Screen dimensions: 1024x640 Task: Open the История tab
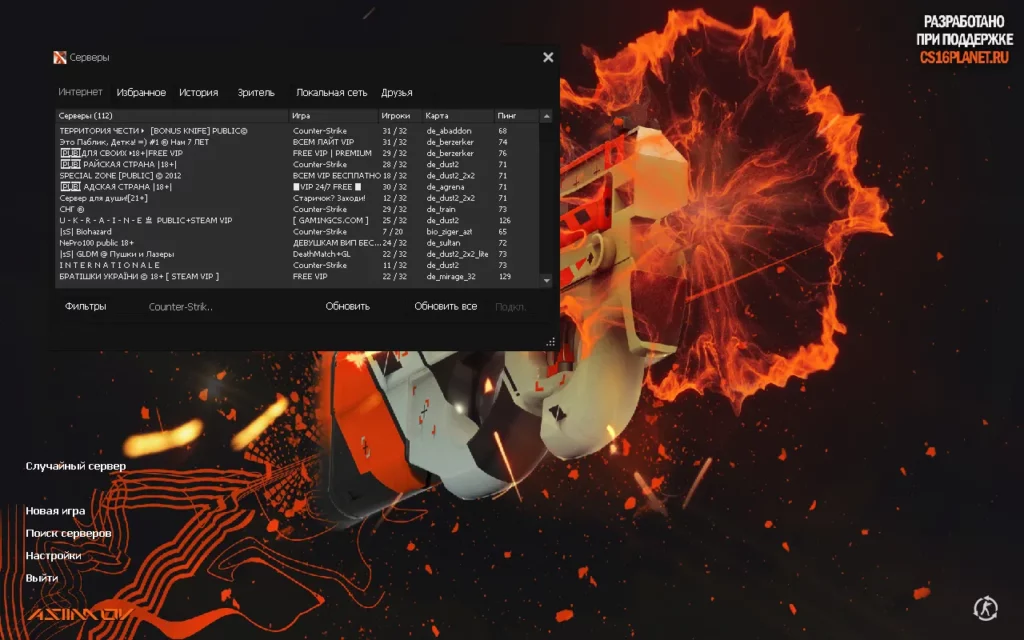coord(199,93)
